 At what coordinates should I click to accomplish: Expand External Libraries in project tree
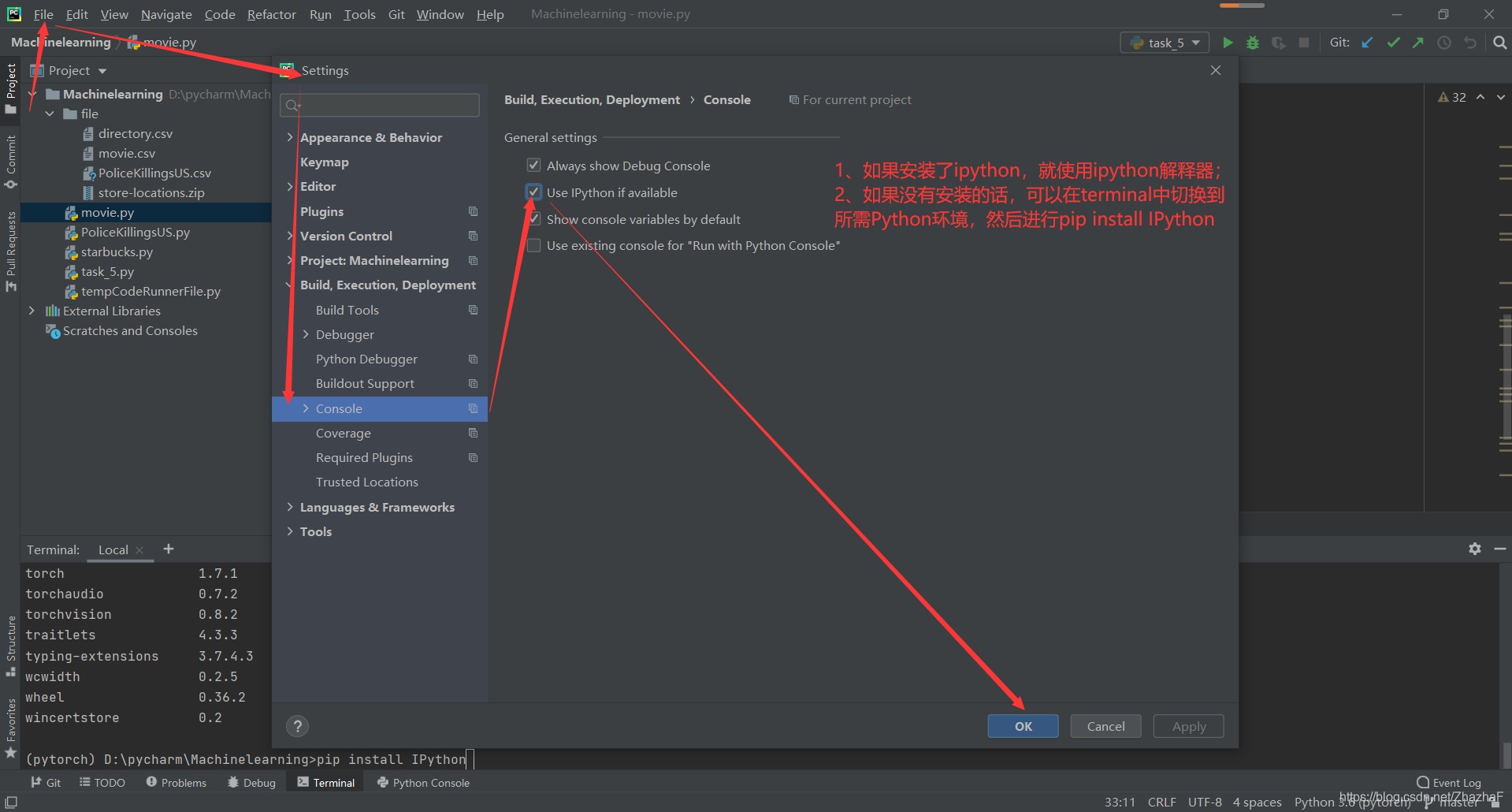pos(32,311)
